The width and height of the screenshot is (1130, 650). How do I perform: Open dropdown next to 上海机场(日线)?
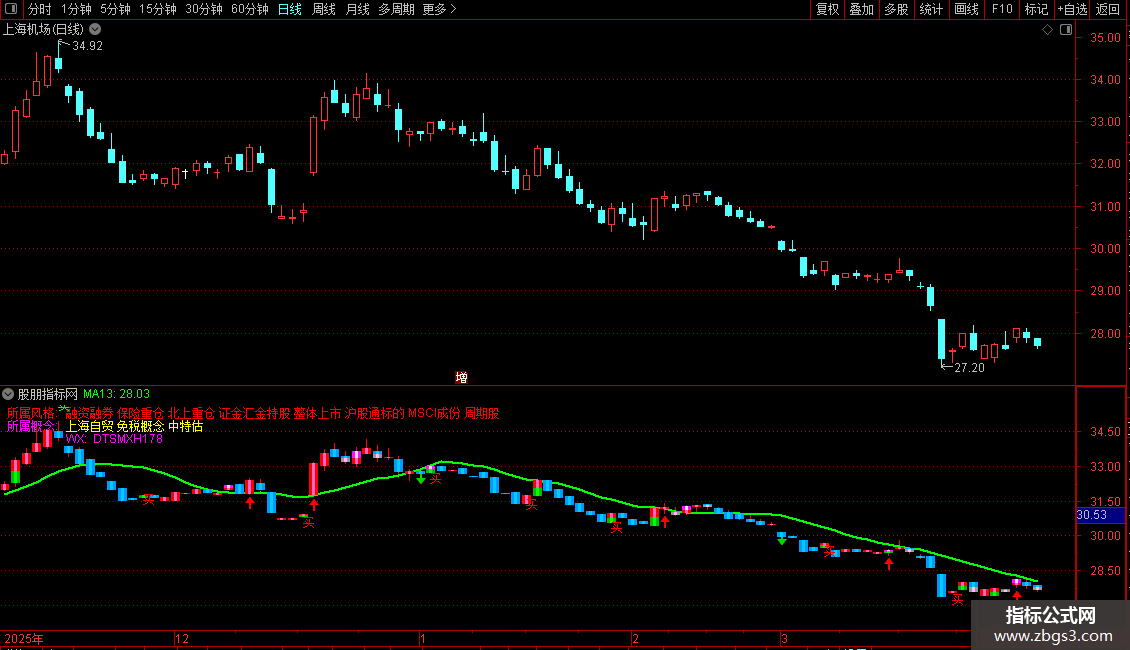click(95, 30)
